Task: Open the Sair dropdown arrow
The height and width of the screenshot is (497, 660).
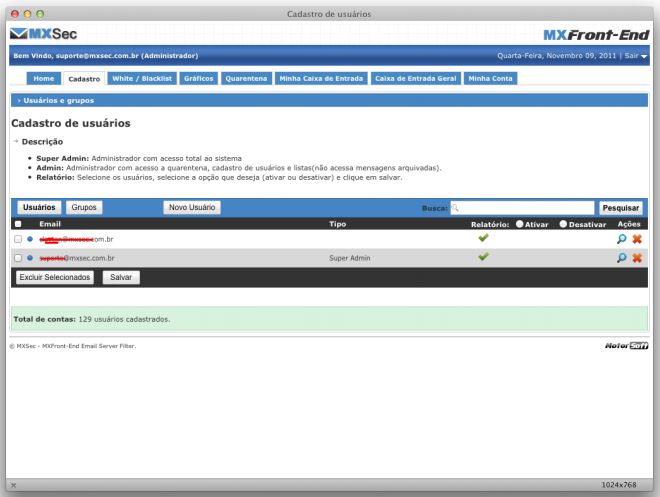Action: click(x=645, y=56)
